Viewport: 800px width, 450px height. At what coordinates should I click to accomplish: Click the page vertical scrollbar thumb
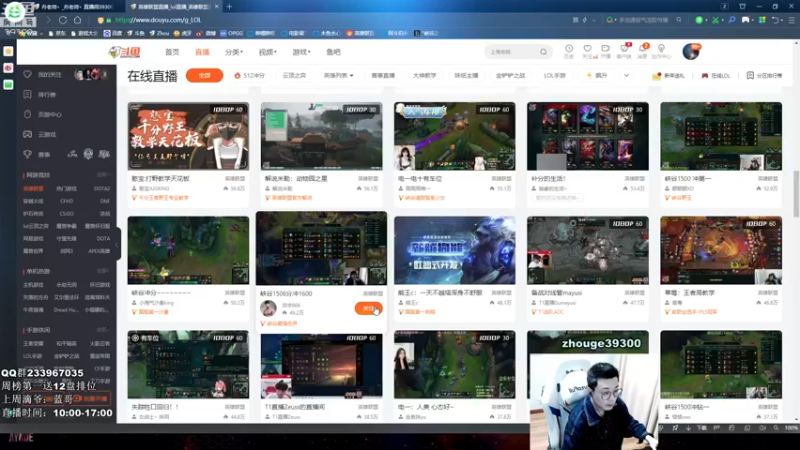pos(796,194)
